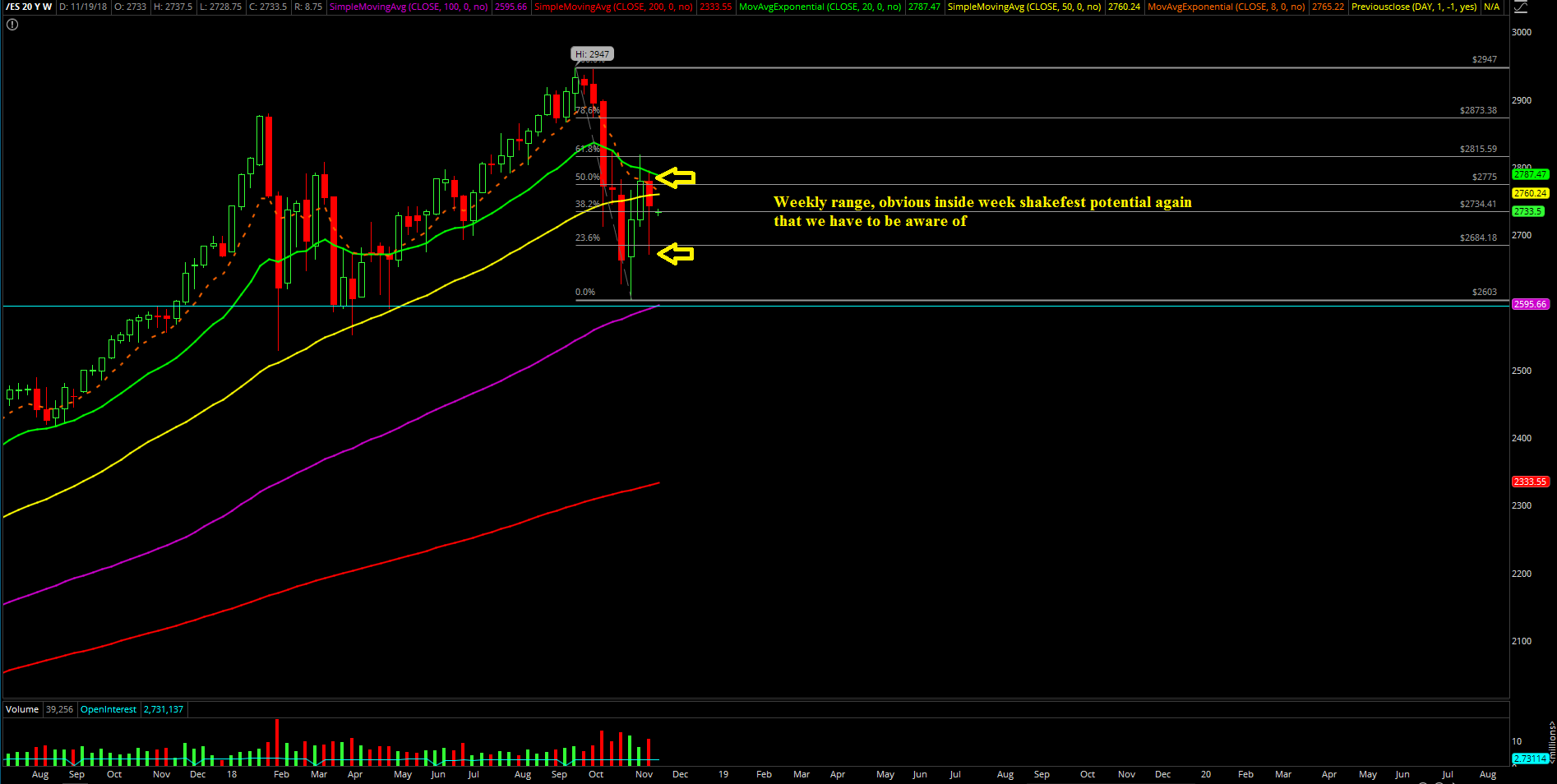Image resolution: width=1557 pixels, height=784 pixels.
Task: Click the Hi: 2947 price bubble
Action: [x=593, y=54]
